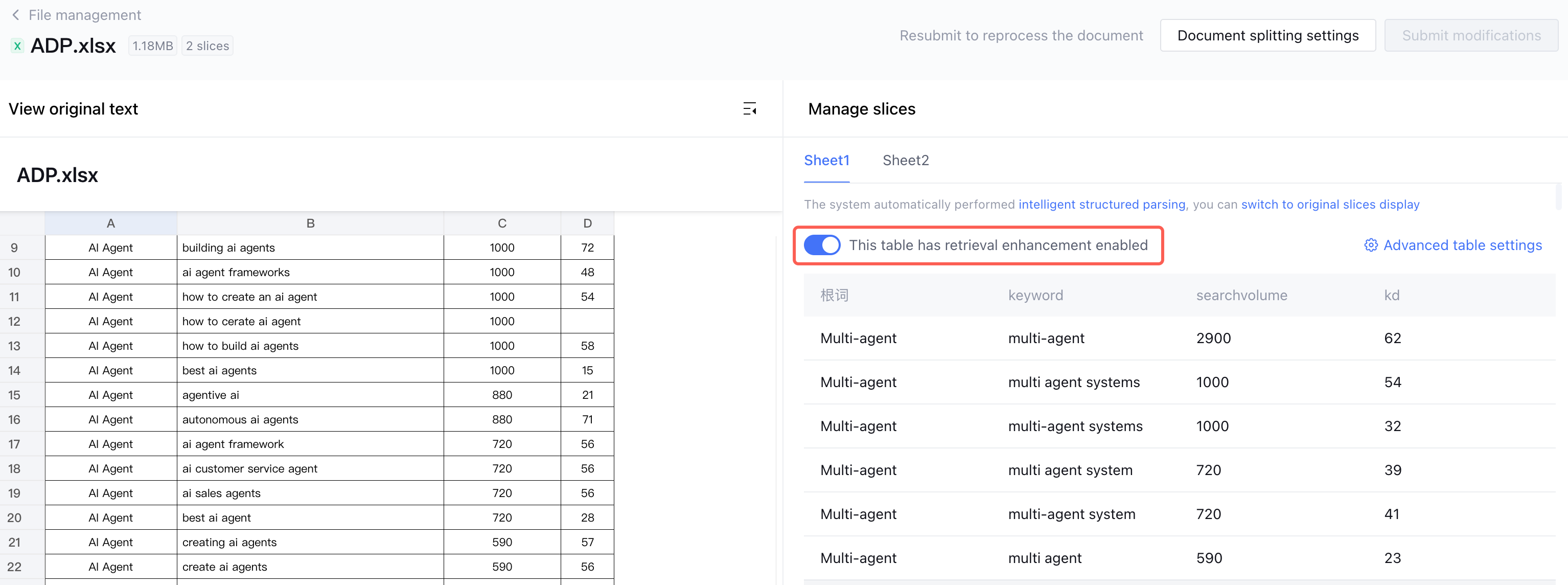
Task: Click the keyword column header
Action: tap(1035, 295)
